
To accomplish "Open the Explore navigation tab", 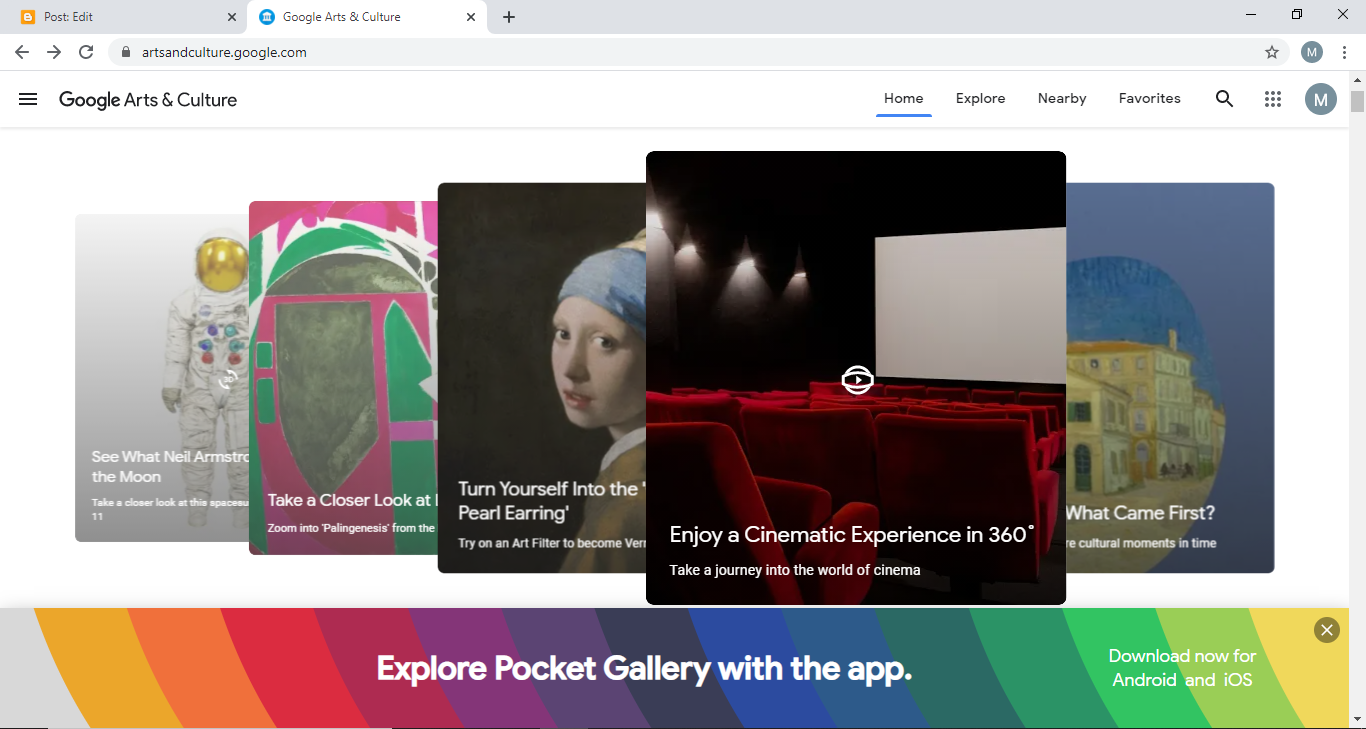I will [981, 98].
